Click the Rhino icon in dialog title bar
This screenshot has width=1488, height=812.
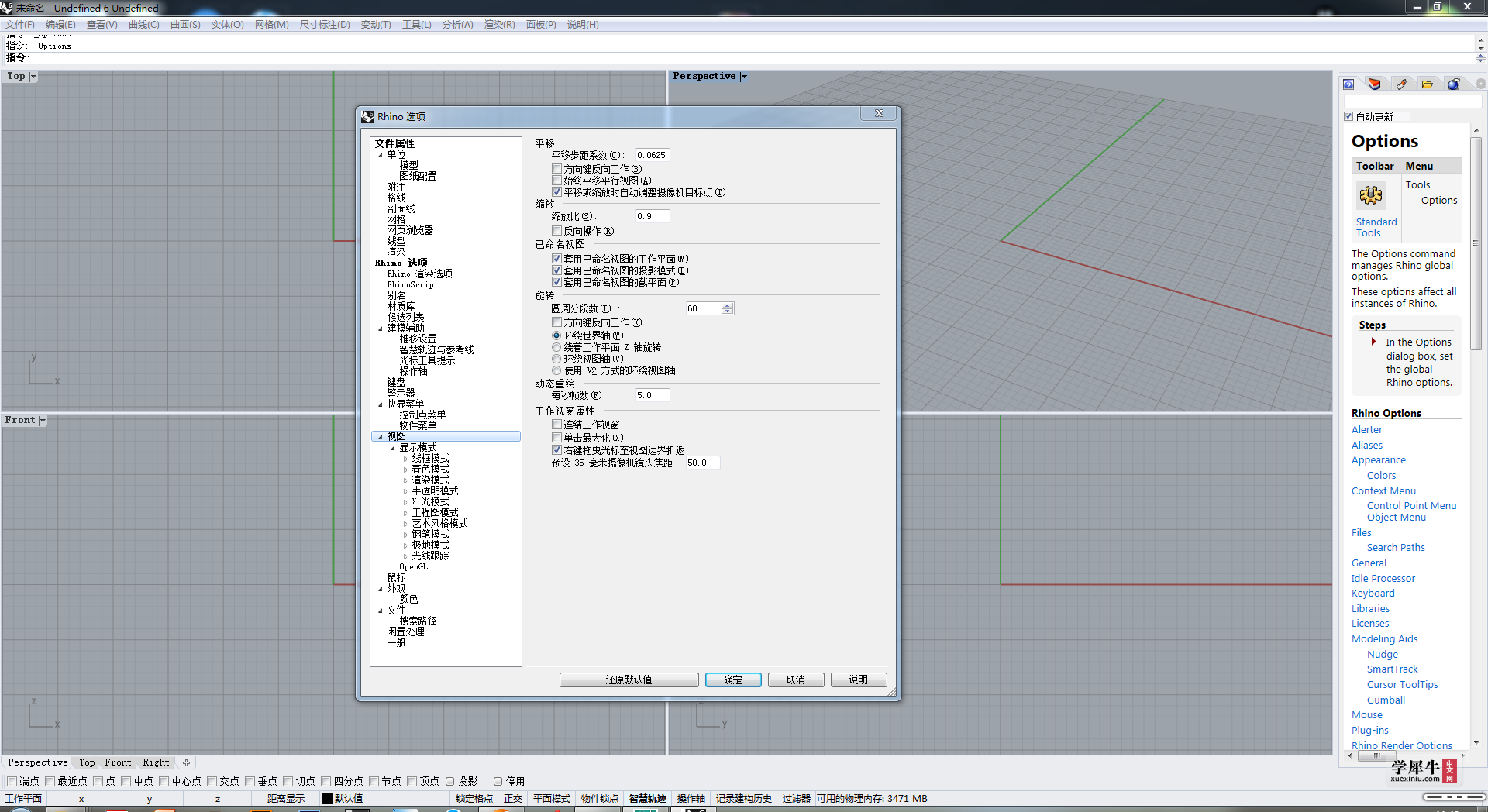pyautogui.click(x=367, y=116)
